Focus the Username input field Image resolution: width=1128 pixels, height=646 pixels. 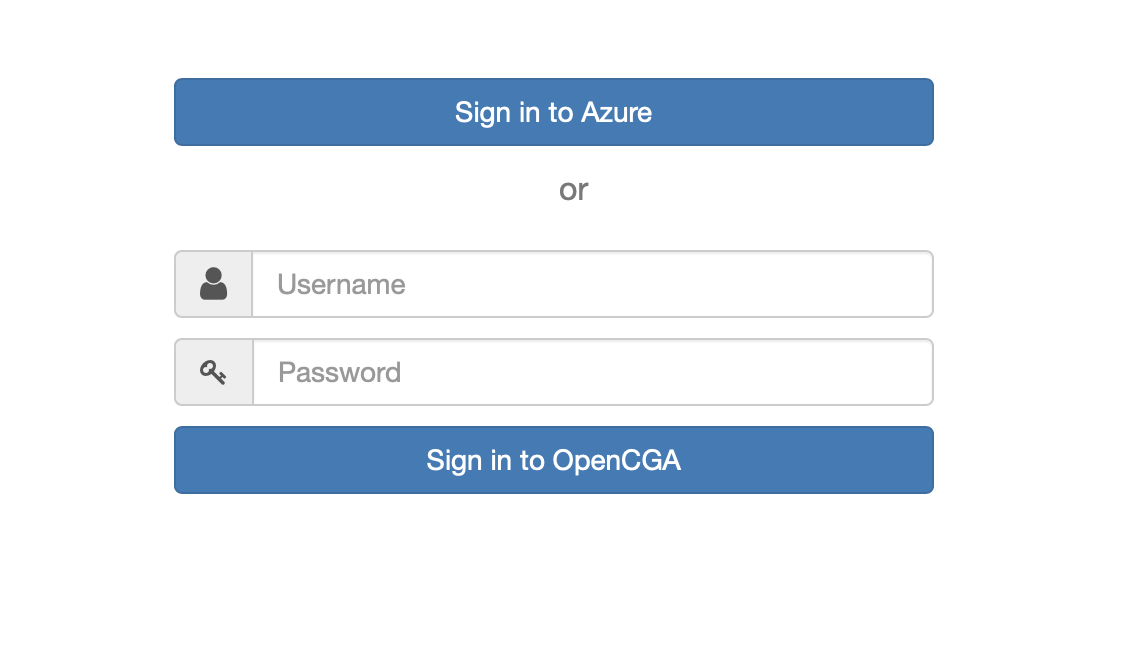tap(592, 284)
